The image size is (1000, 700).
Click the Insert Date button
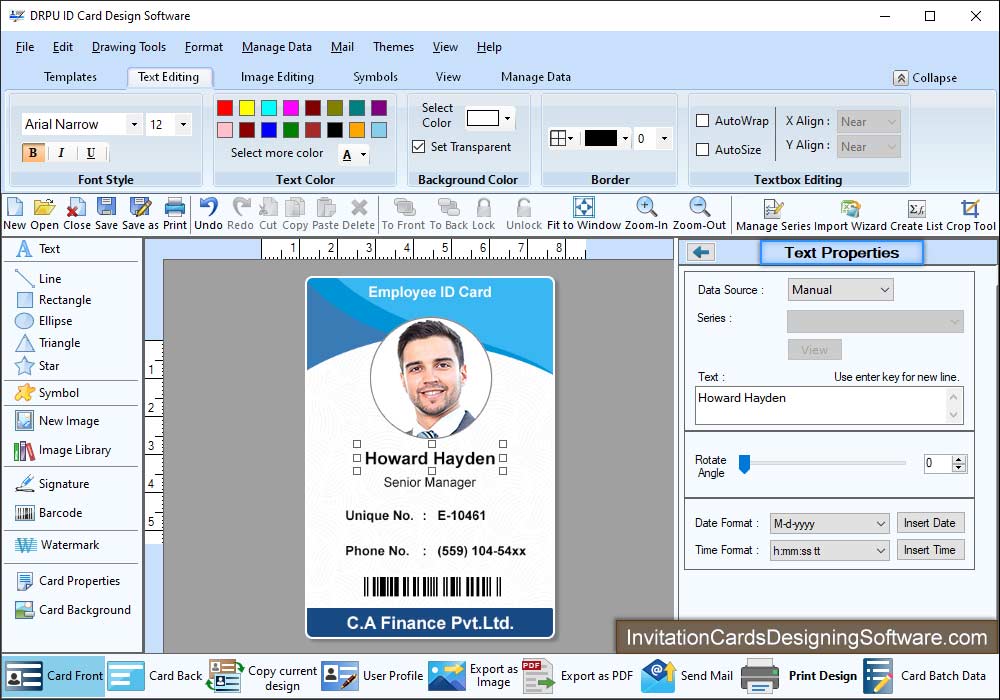[930, 523]
